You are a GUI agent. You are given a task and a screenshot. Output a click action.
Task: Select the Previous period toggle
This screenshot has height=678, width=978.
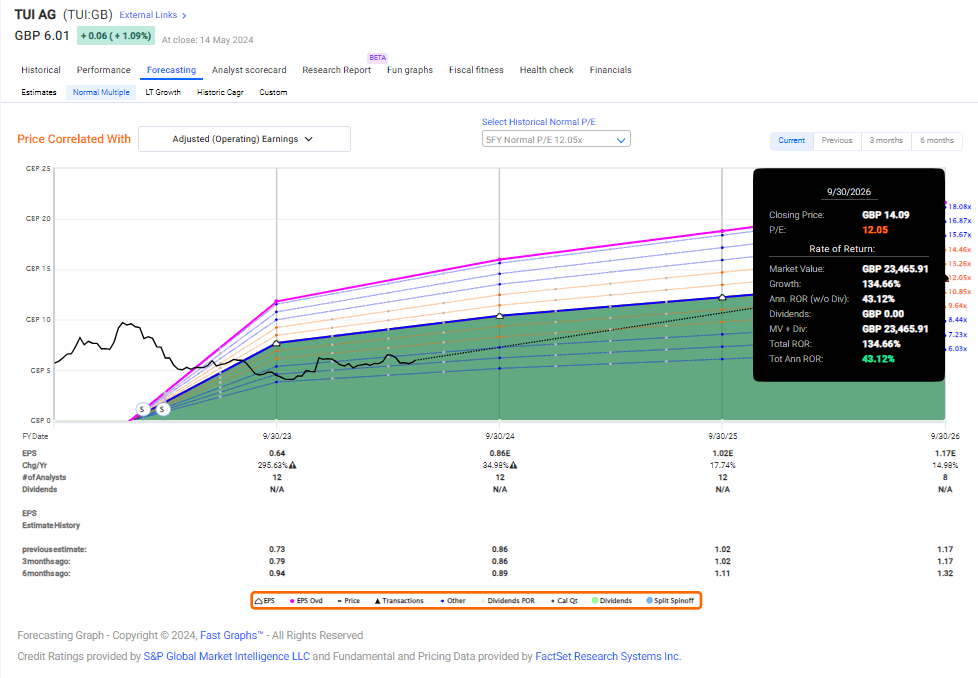pos(837,140)
